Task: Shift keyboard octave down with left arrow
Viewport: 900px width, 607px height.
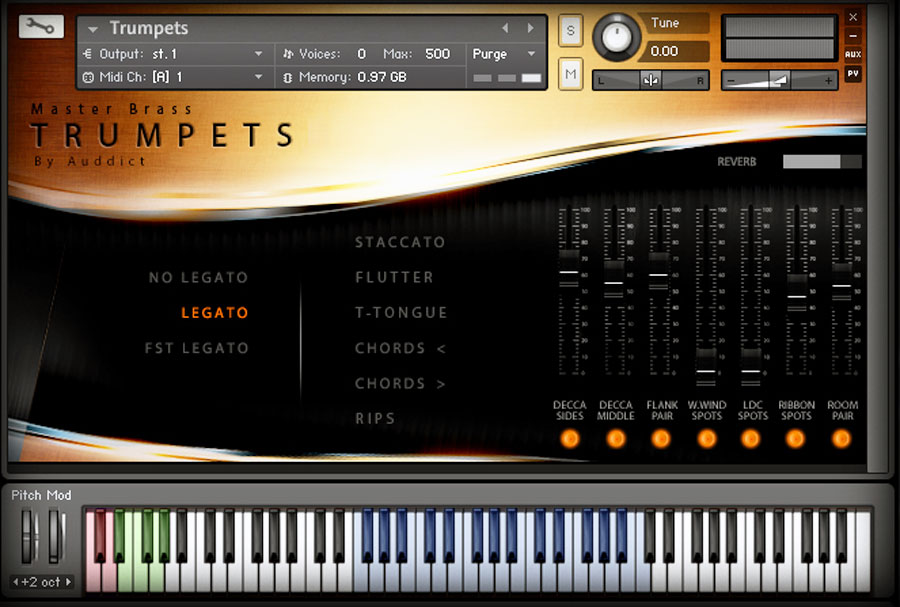Action: pyautogui.click(x=15, y=582)
